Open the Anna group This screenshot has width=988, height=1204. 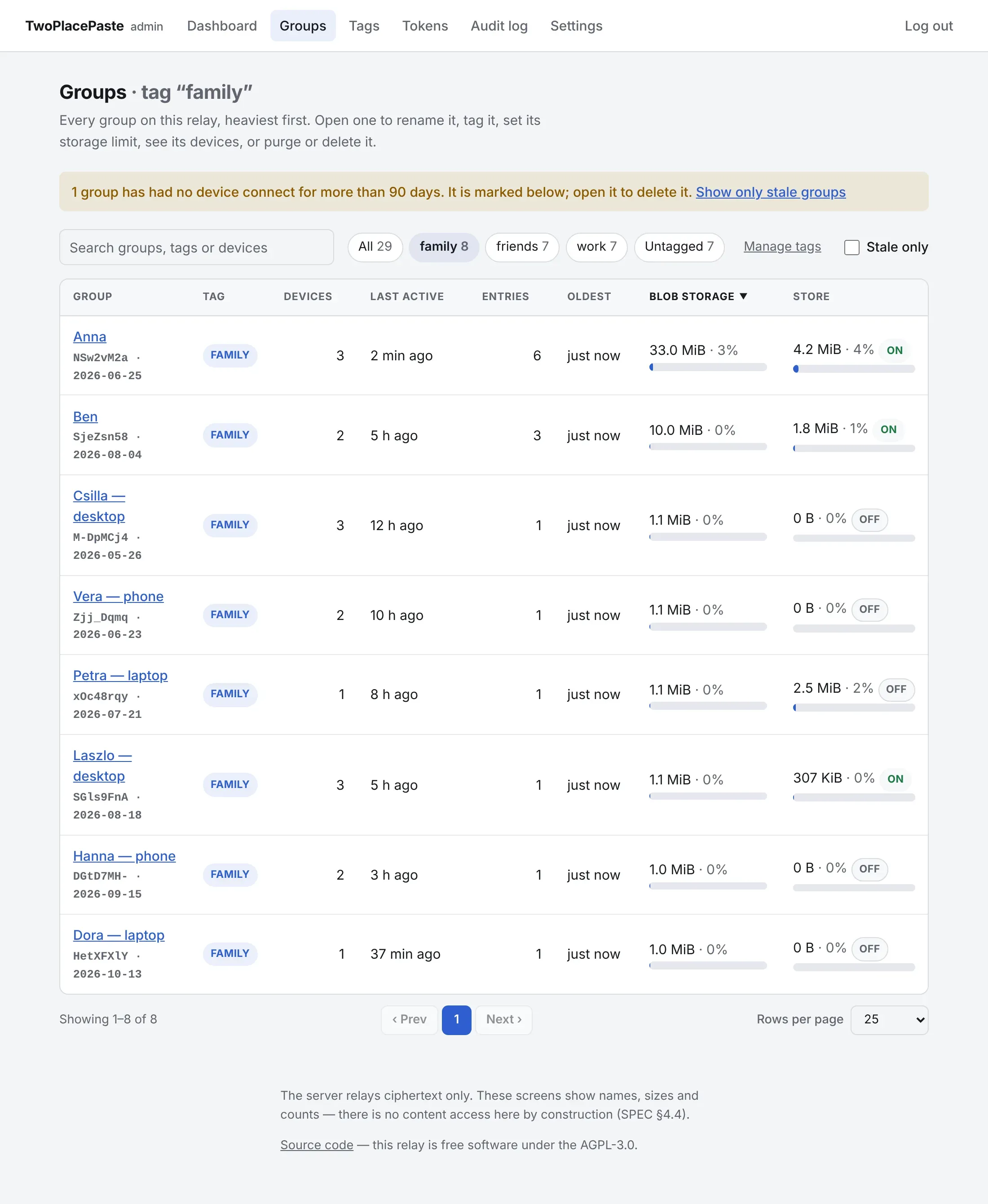(89, 337)
